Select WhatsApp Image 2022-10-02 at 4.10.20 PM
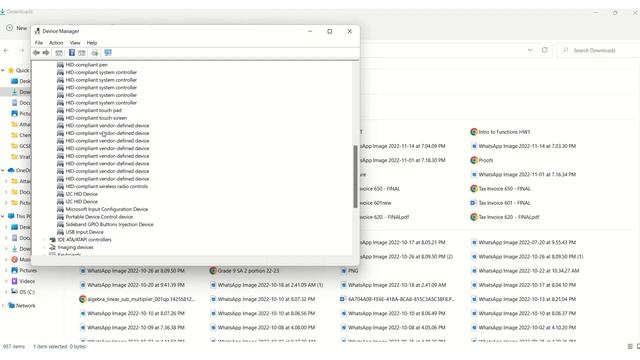640x360 pixels. 527,327
